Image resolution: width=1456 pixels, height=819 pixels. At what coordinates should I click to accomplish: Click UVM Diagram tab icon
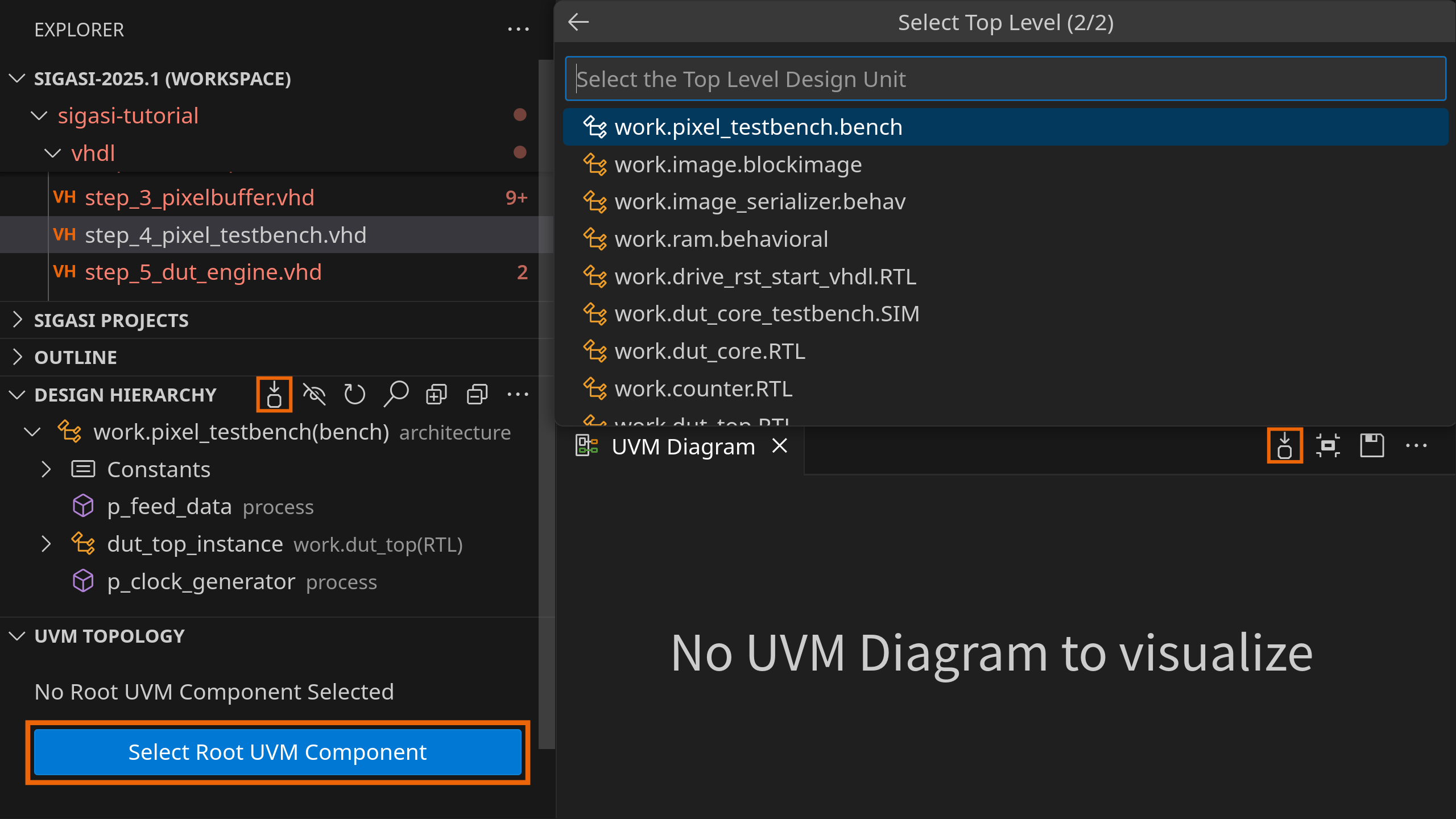point(586,445)
